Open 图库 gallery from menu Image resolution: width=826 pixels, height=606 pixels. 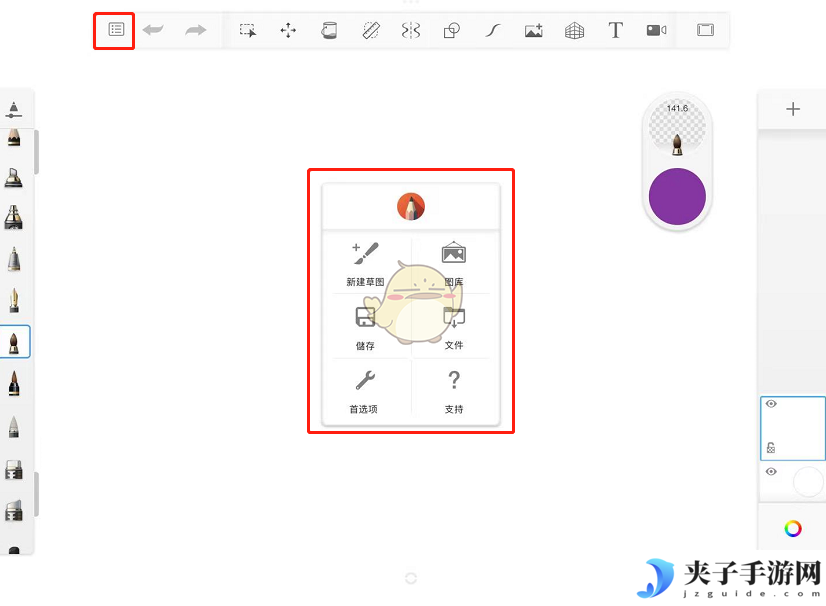(454, 264)
